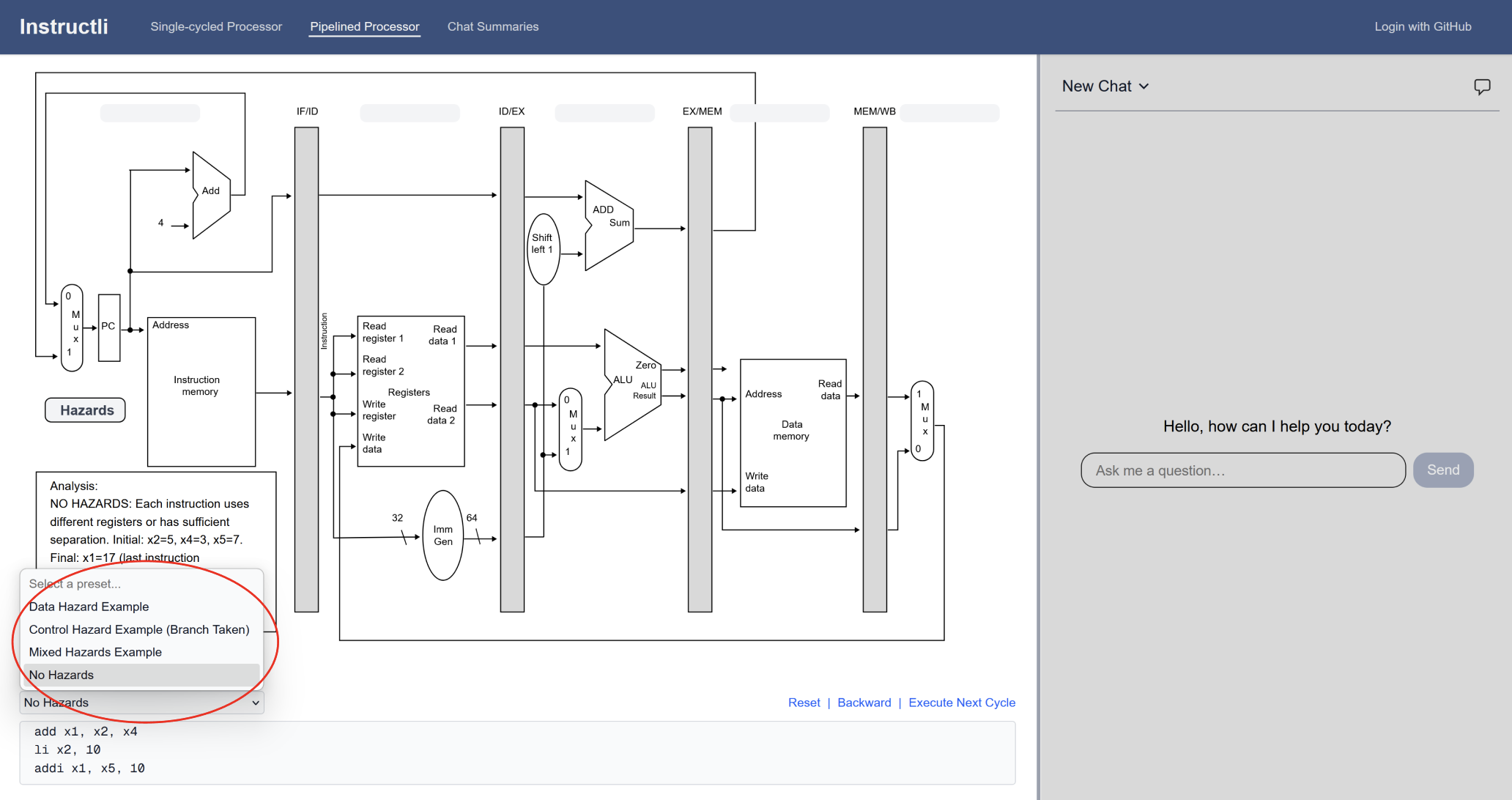Click the write-back Mux after MEM/WB
This screenshot has height=800, width=1512.
tap(922, 421)
